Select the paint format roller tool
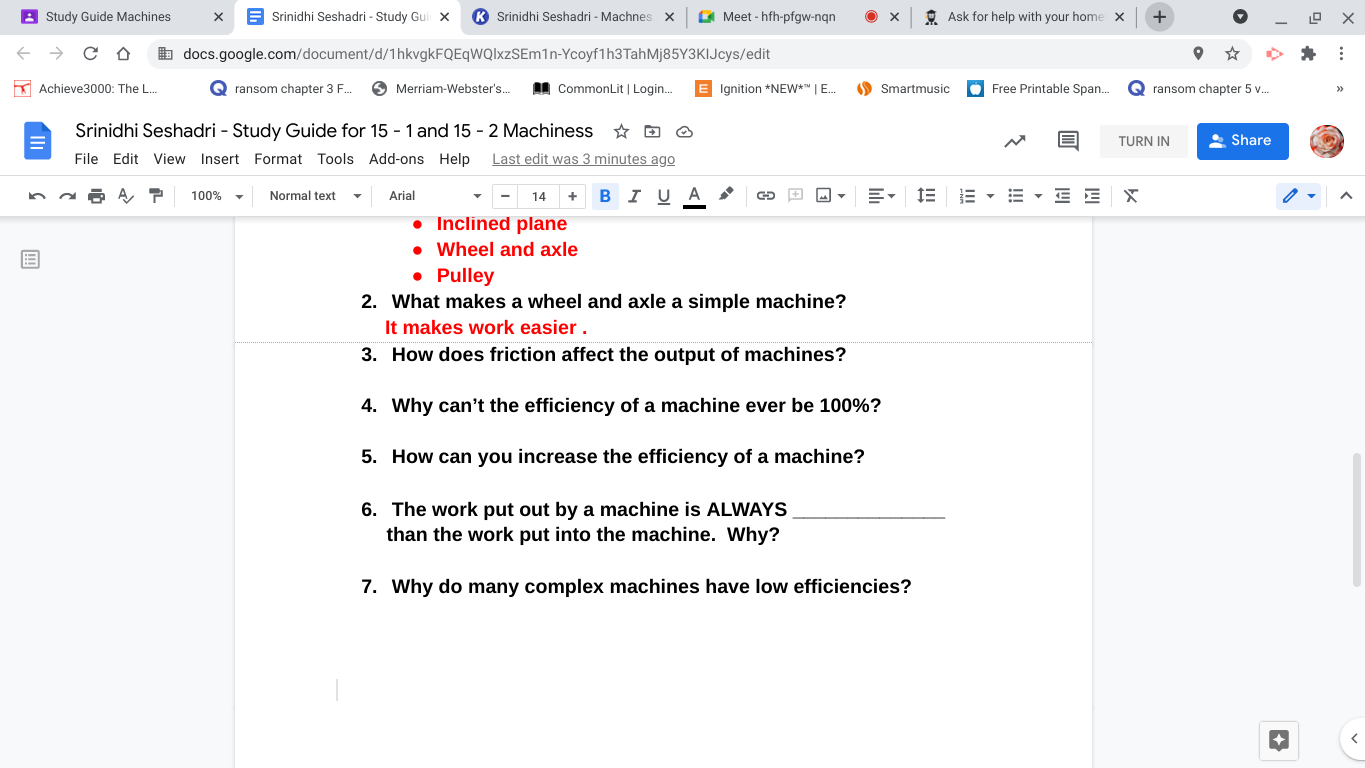This screenshot has height=768, width=1365. (x=155, y=196)
